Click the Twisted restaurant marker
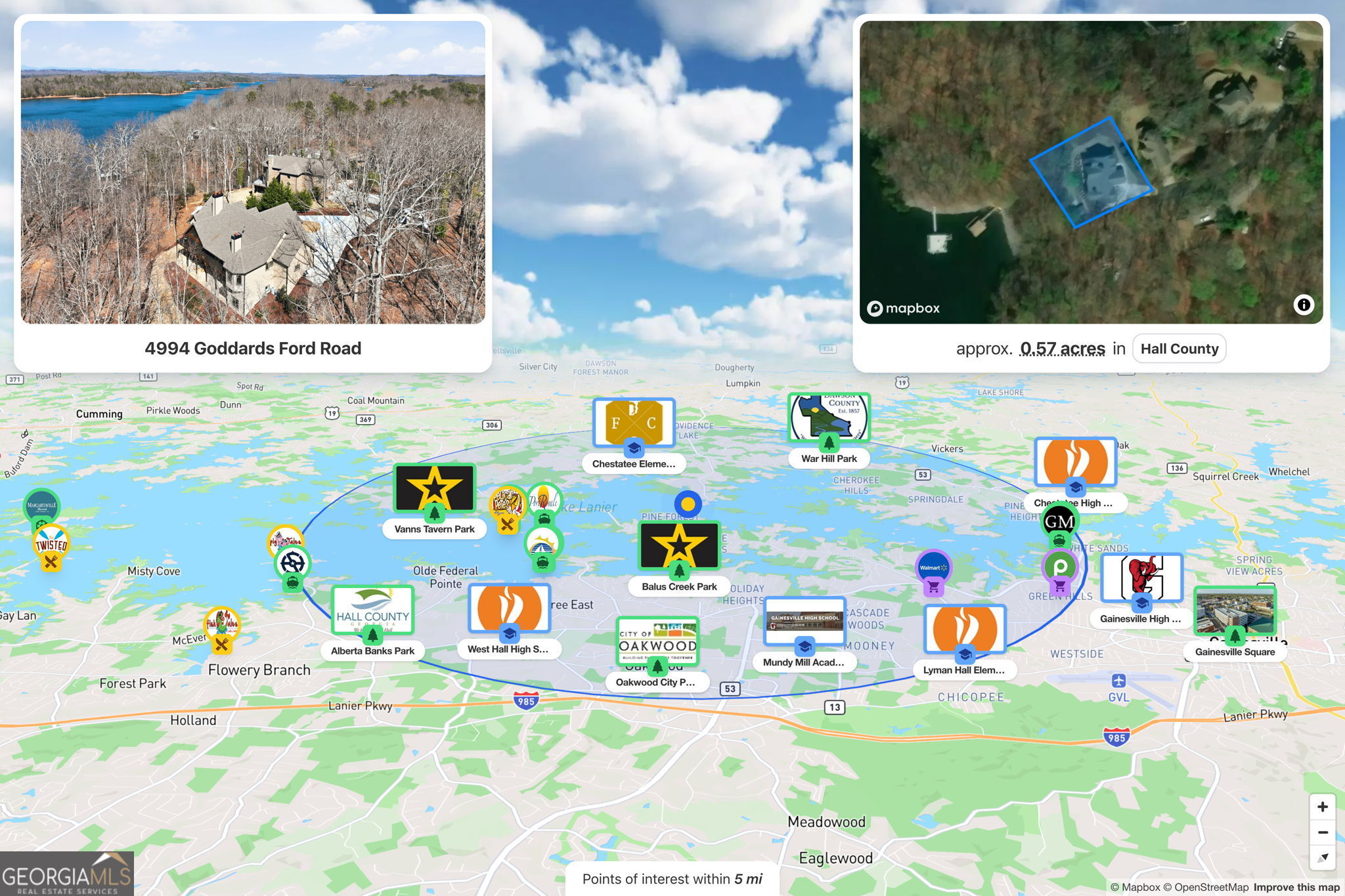 pyautogui.click(x=51, y=545)
